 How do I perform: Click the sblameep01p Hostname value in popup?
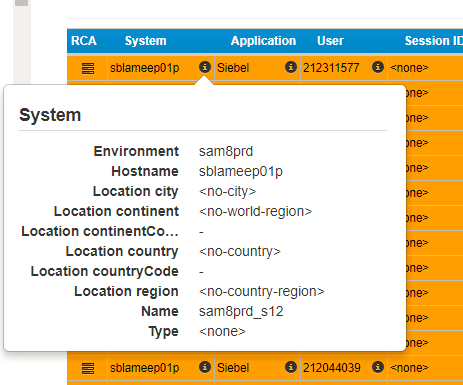tap(241, 171)
